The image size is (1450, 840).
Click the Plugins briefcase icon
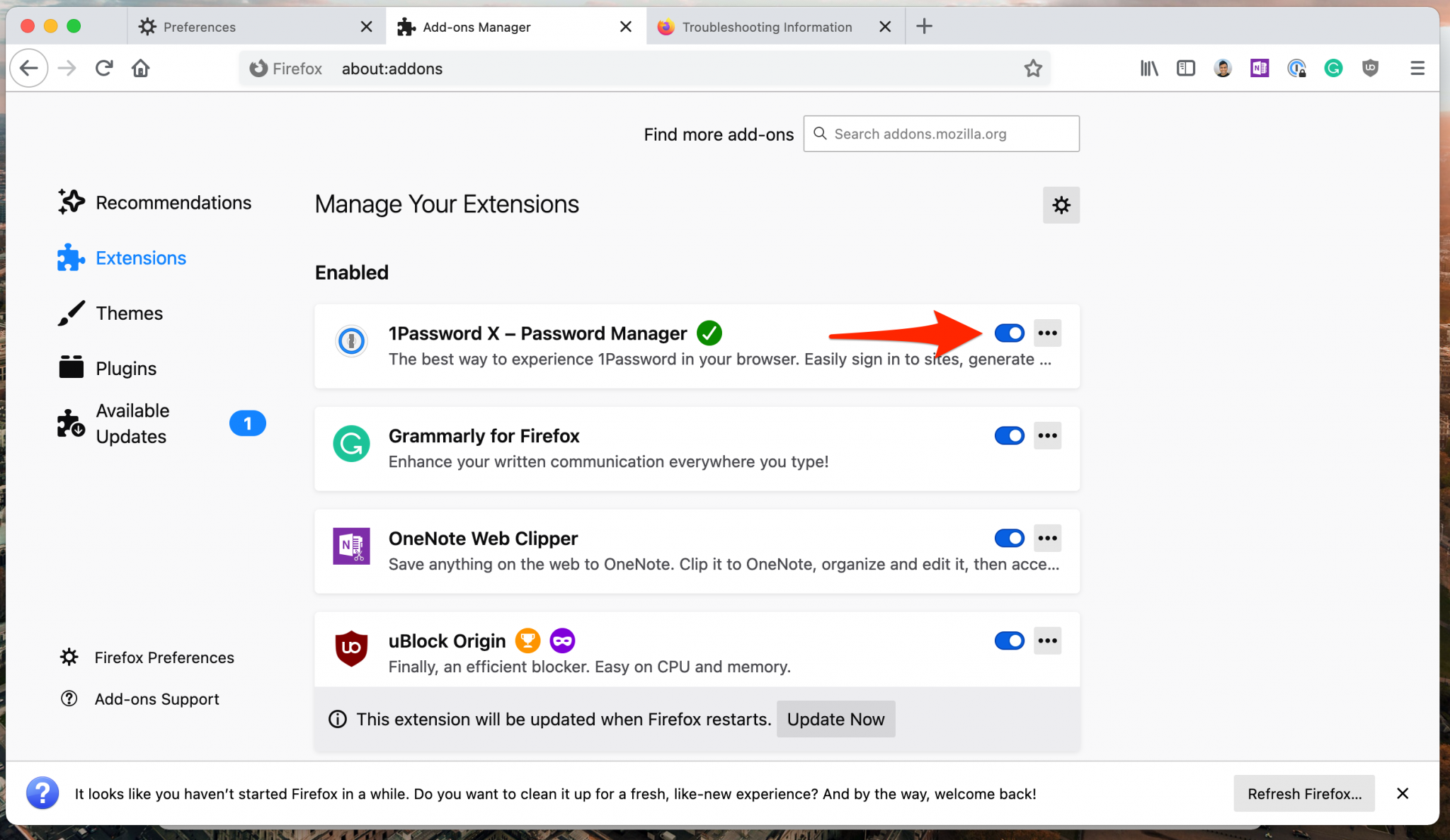coord(70,367)
